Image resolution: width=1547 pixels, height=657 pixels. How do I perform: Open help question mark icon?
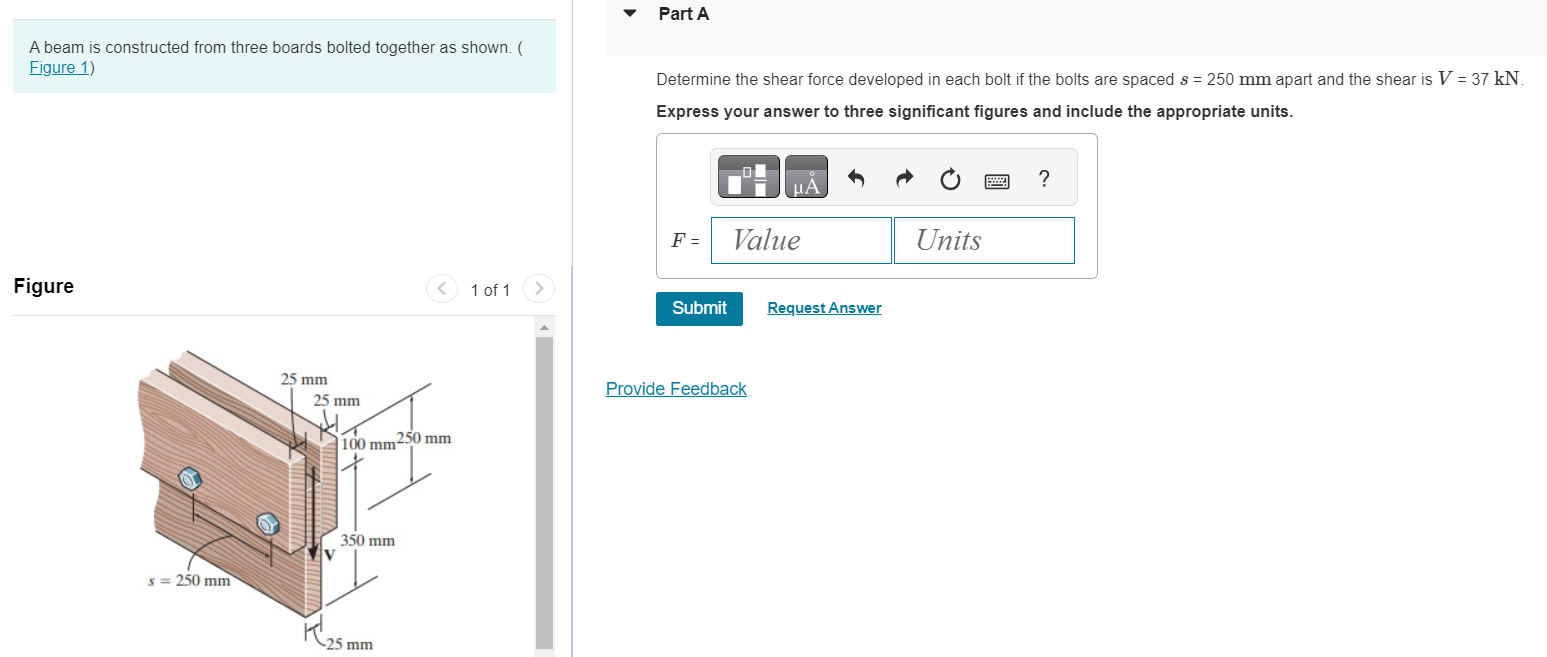click(1044, 179)
